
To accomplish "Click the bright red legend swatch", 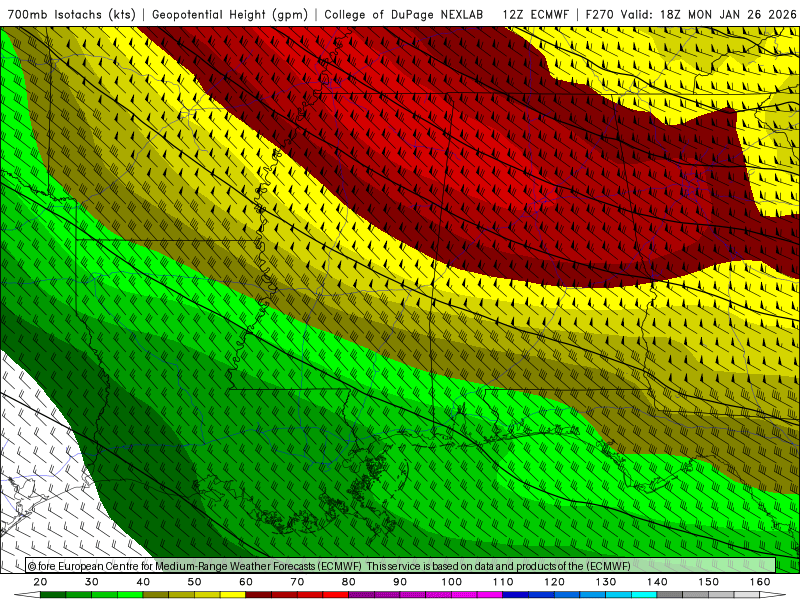I will [x=336, y=595].
